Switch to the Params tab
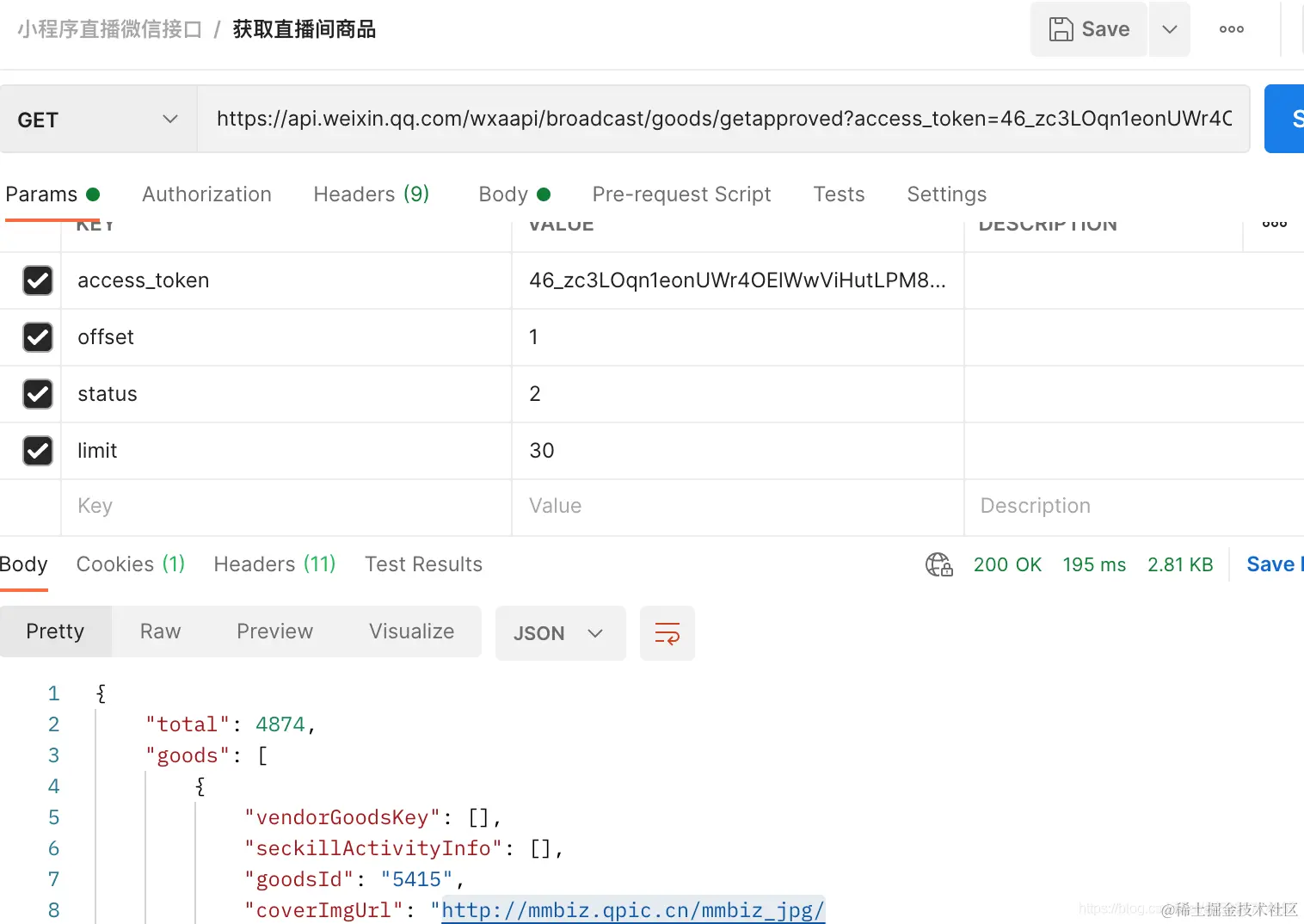1304x924 pixels. (52, 194)
